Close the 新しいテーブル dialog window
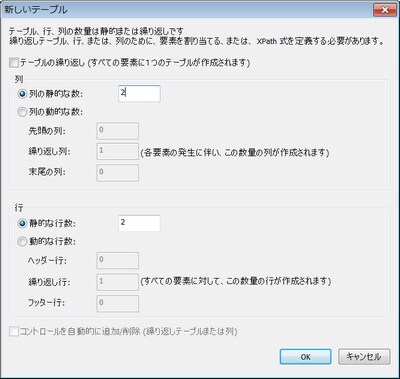 [x=385, y=10]
